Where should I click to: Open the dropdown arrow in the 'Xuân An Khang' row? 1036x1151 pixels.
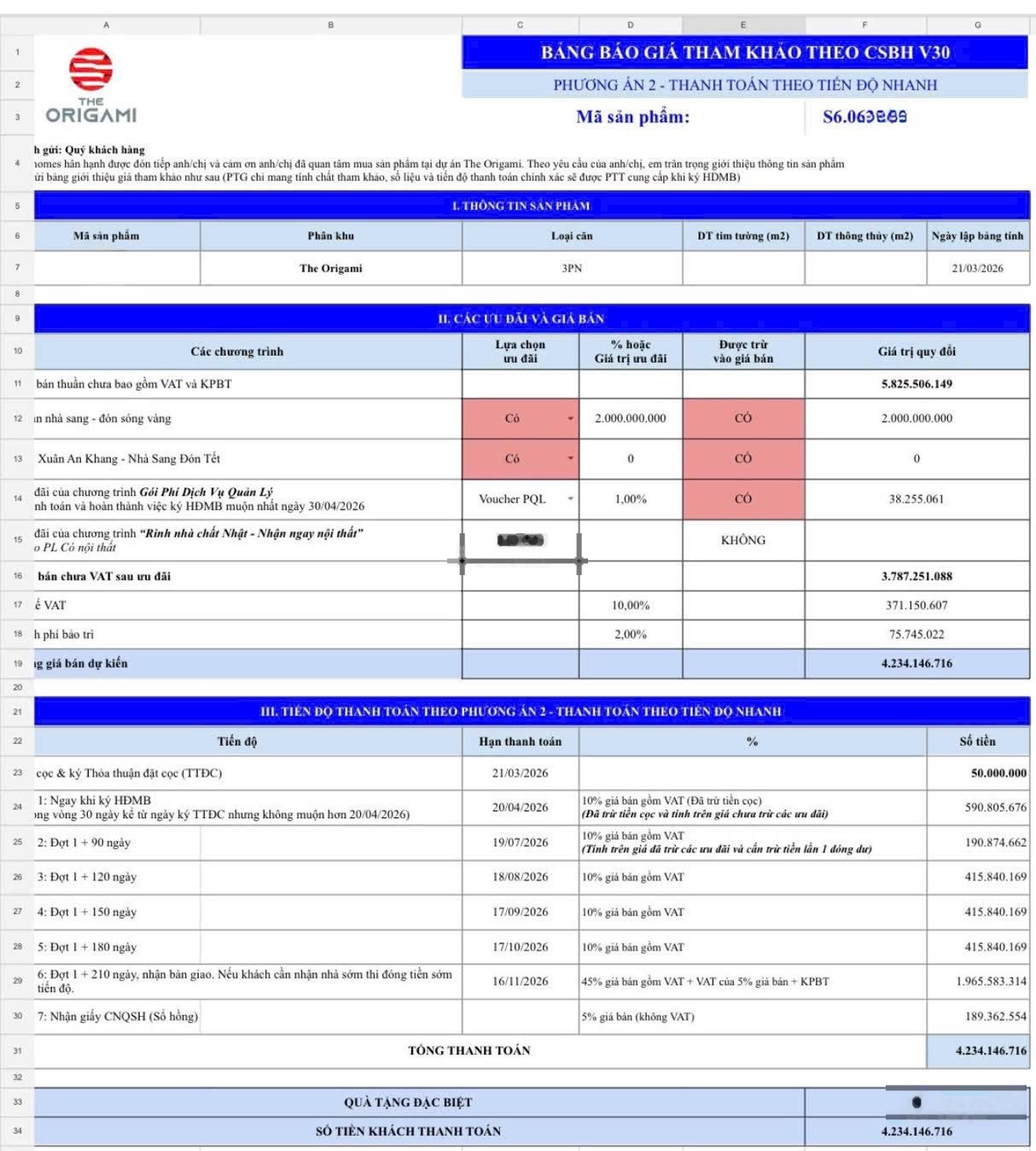point(570,459)
